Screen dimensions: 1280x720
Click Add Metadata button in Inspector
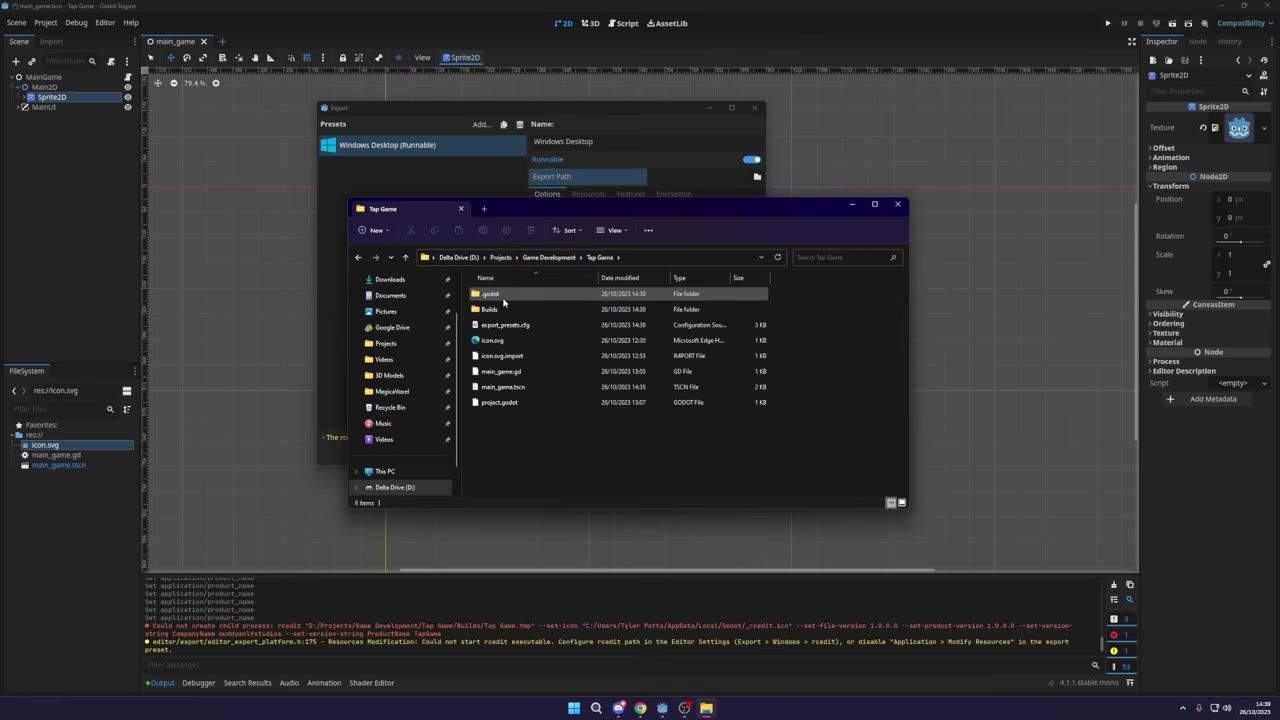click(x=1204, y=399)
